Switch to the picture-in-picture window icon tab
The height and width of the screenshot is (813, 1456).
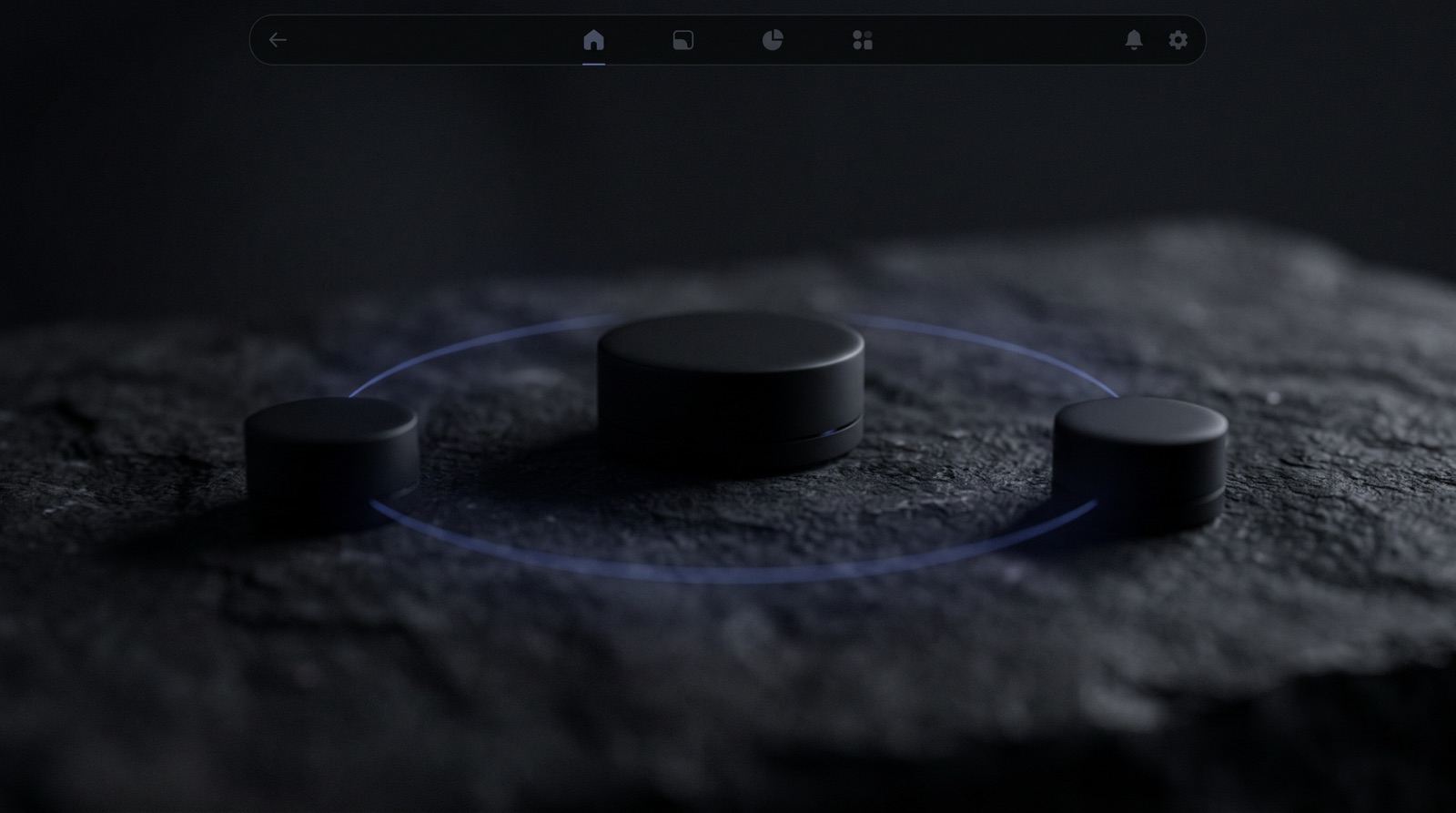coord(682,40)
